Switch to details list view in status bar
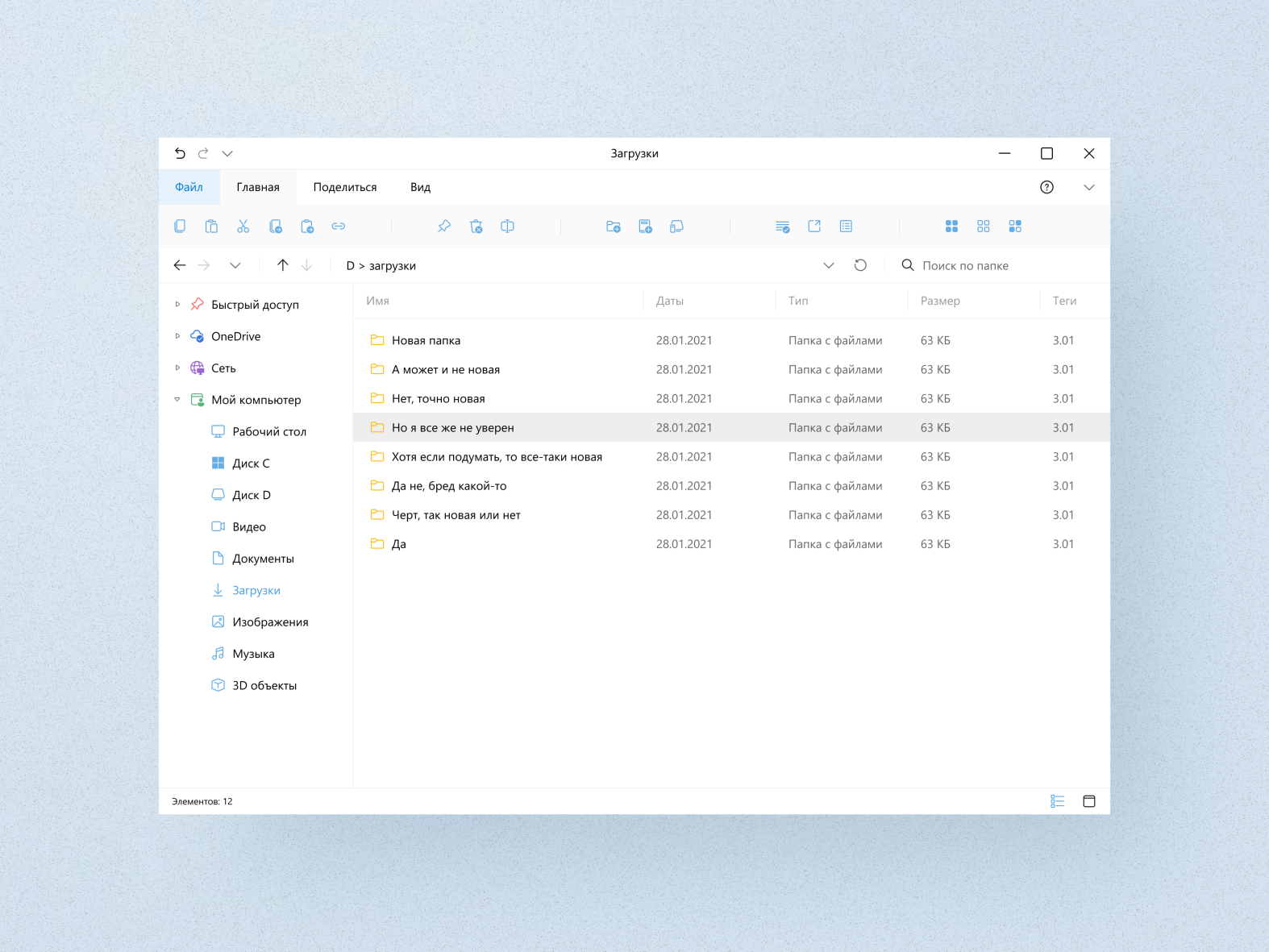The width and height of the screenshot is (1269, 952). coord(1057,801)
